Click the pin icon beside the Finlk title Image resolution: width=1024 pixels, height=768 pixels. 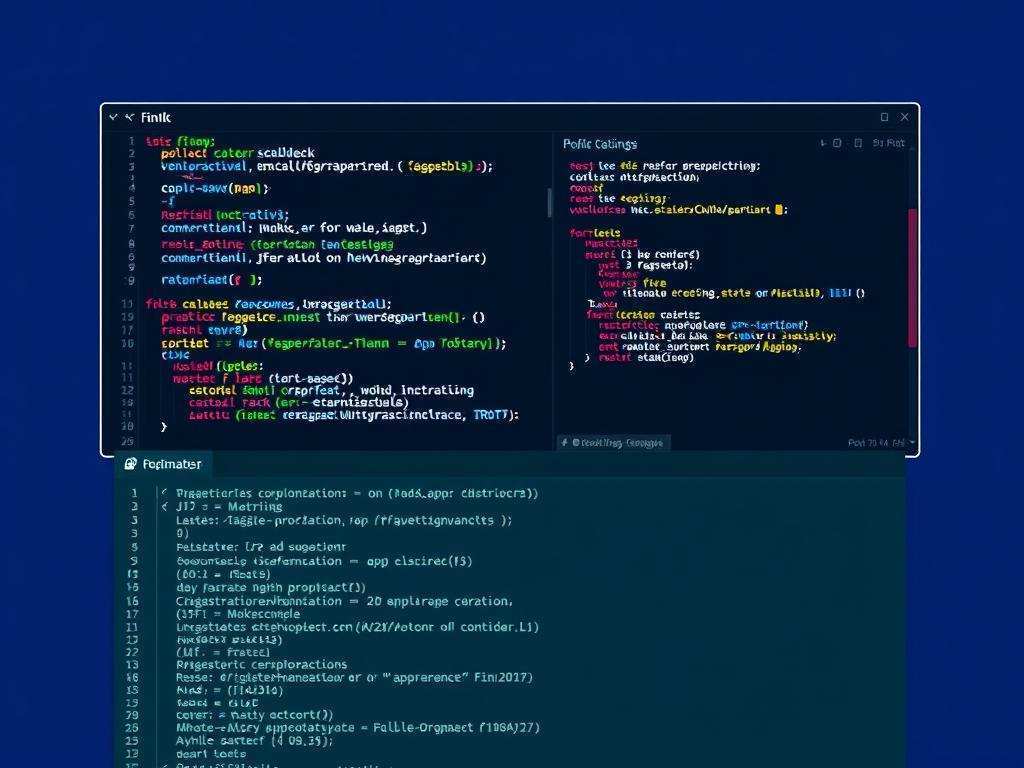[129, 117]
